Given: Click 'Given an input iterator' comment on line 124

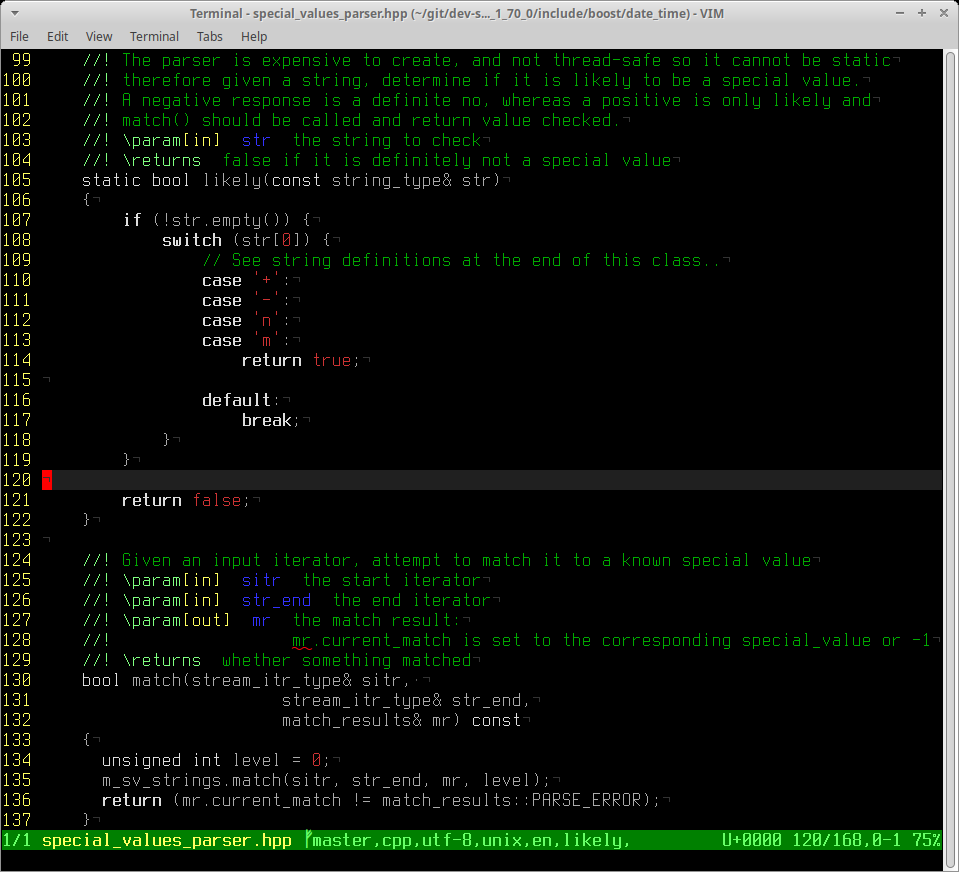Looking at the screenshot, I should pyautogui.click(x=236, y=561).
